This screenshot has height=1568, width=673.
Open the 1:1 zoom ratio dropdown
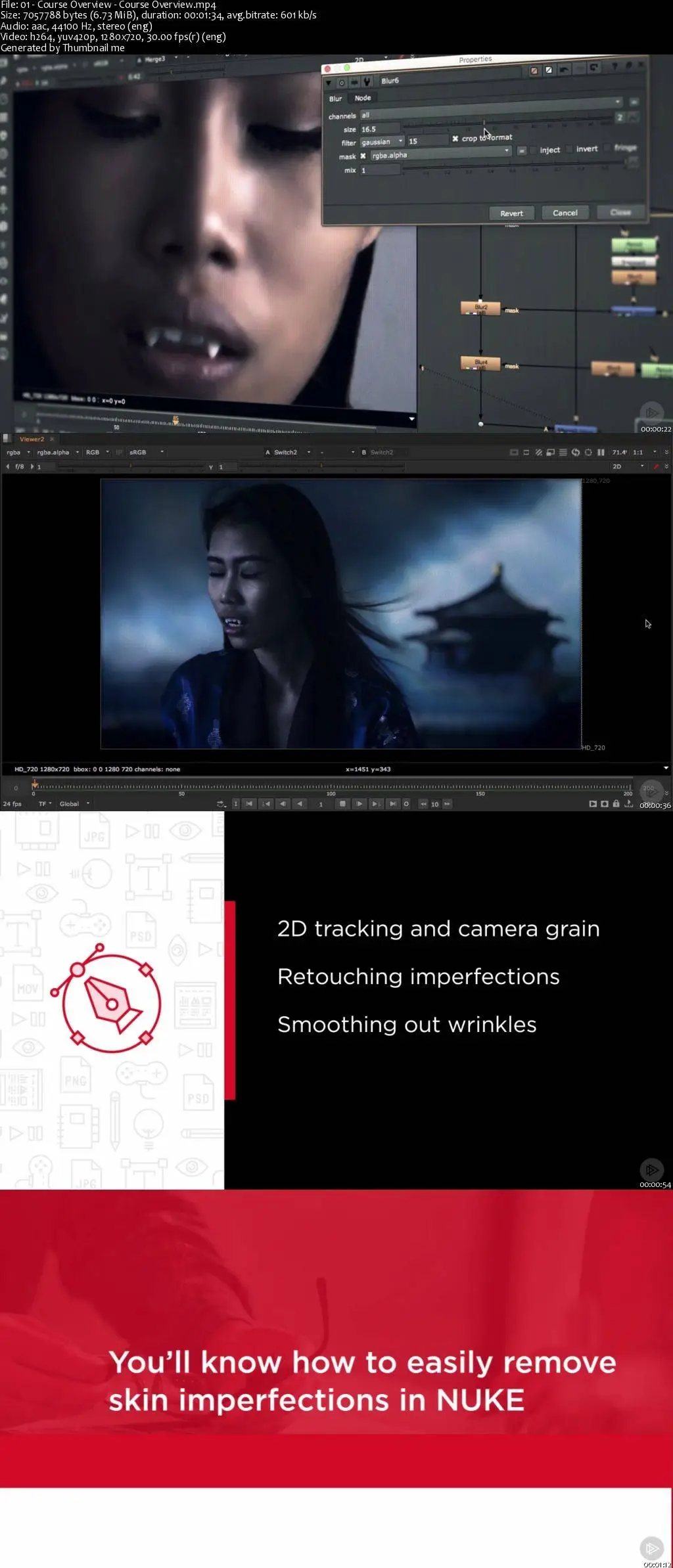point(644,452)
